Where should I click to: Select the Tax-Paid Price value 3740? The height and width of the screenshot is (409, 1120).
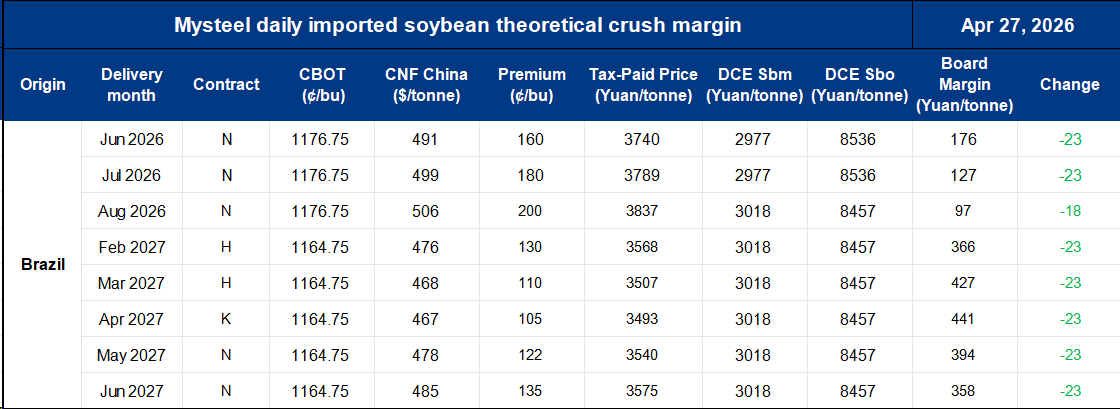[641, 140]
